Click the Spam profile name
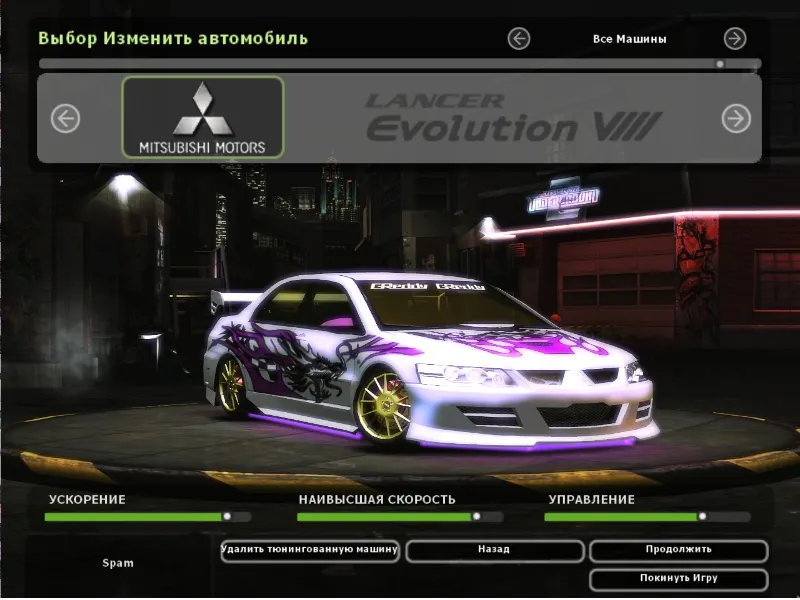The image size is (800, 600). (x=118, y=563)
